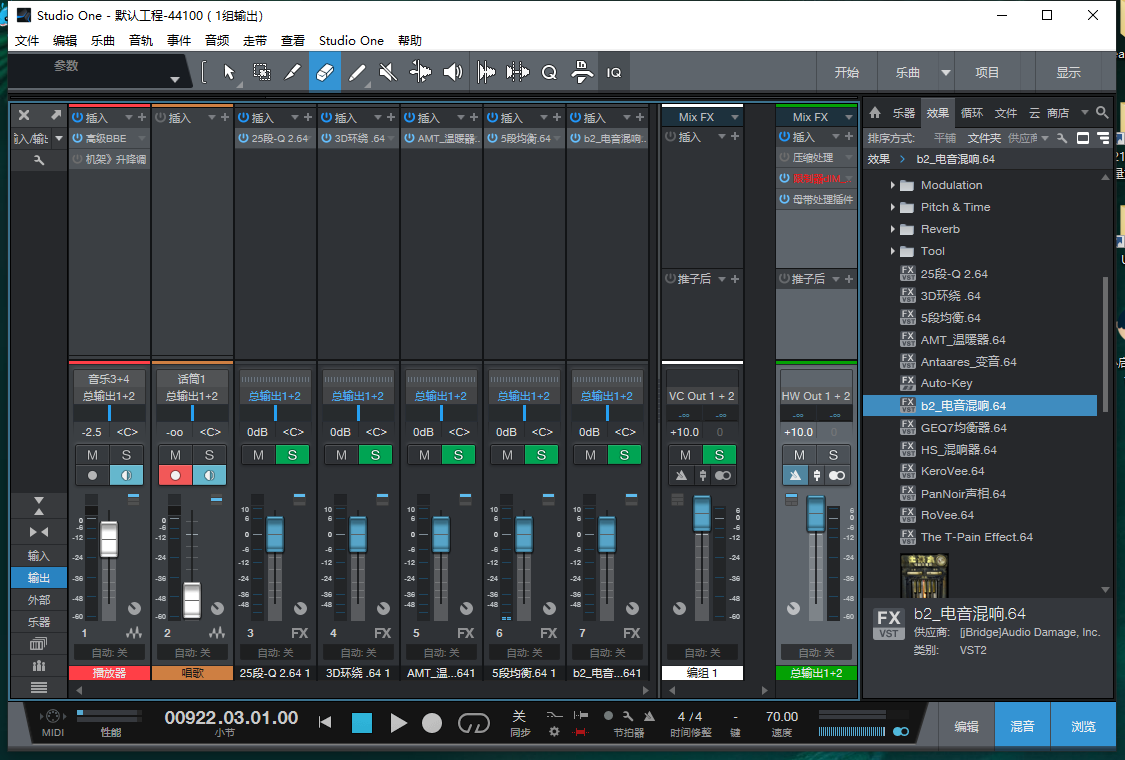
Task: Select the Mute tool
Action: click(388, 72)
